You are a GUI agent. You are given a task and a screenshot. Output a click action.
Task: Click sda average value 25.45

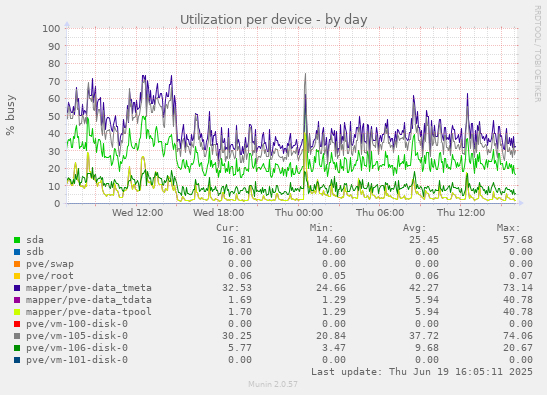[x=424, y=240]
